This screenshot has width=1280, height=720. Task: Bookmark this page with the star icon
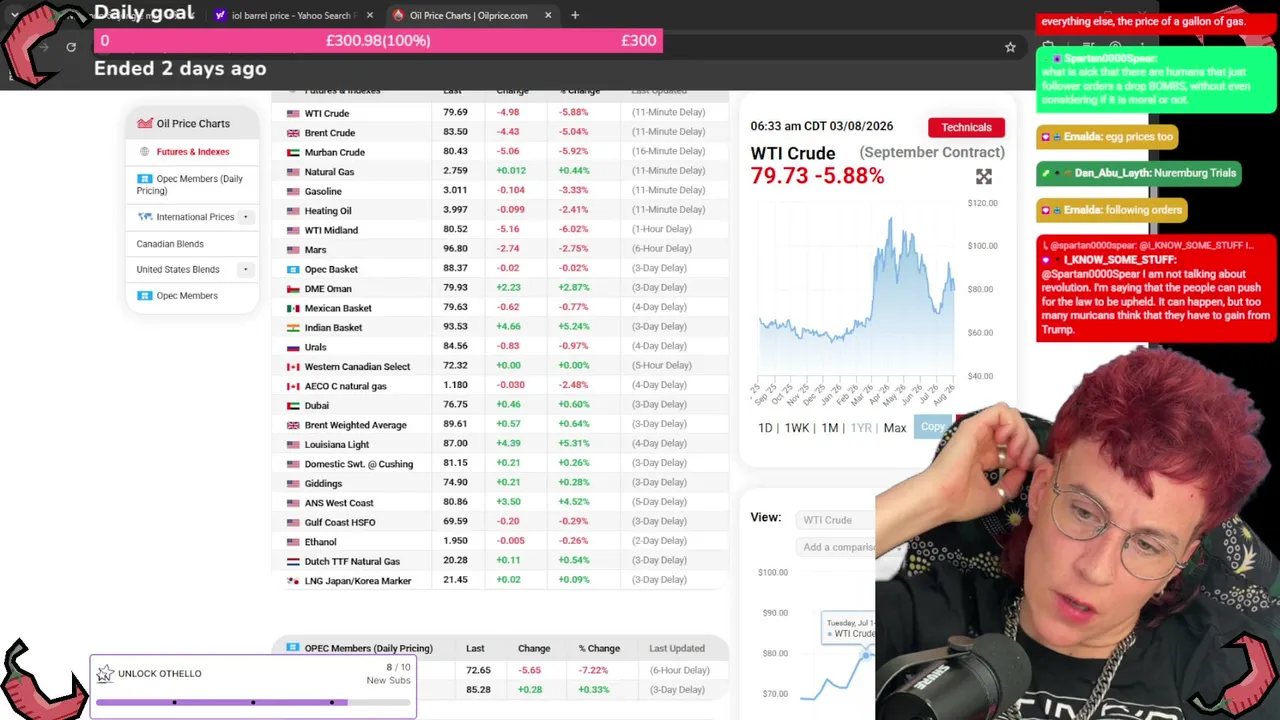click(1010, 47)
